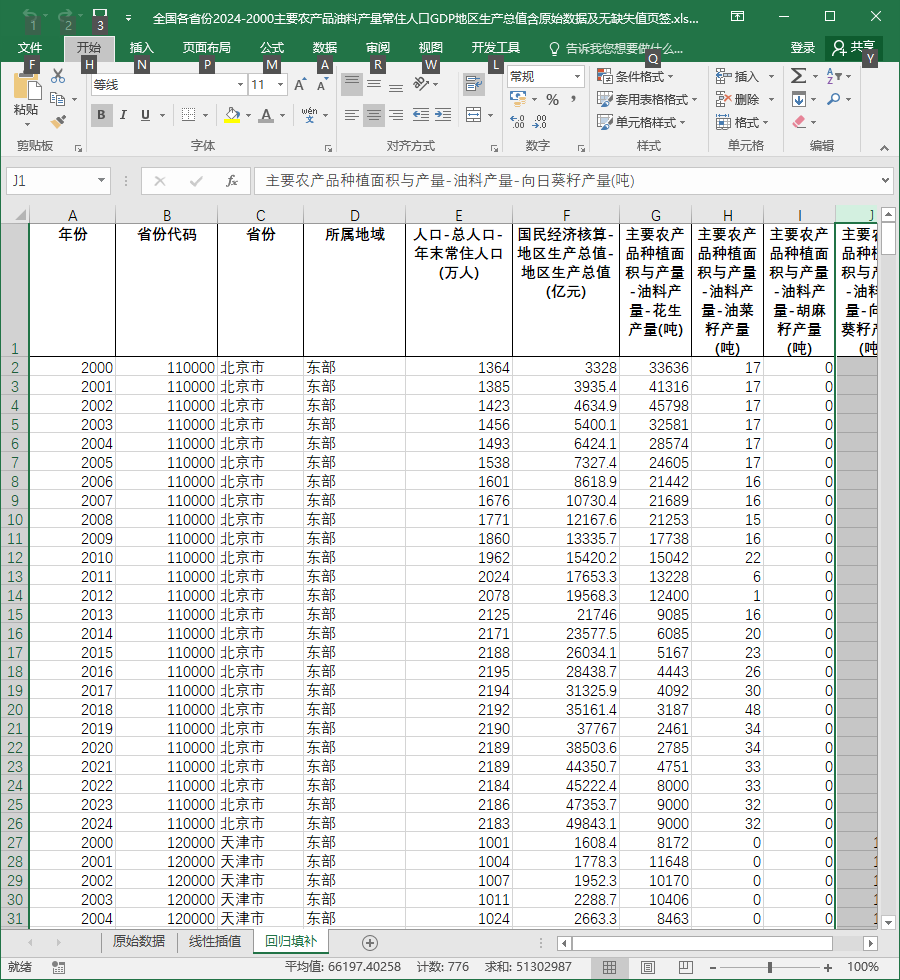Open the 数据 ribbon tab
This screenshot has height=980, width=900.
point(324,48)
